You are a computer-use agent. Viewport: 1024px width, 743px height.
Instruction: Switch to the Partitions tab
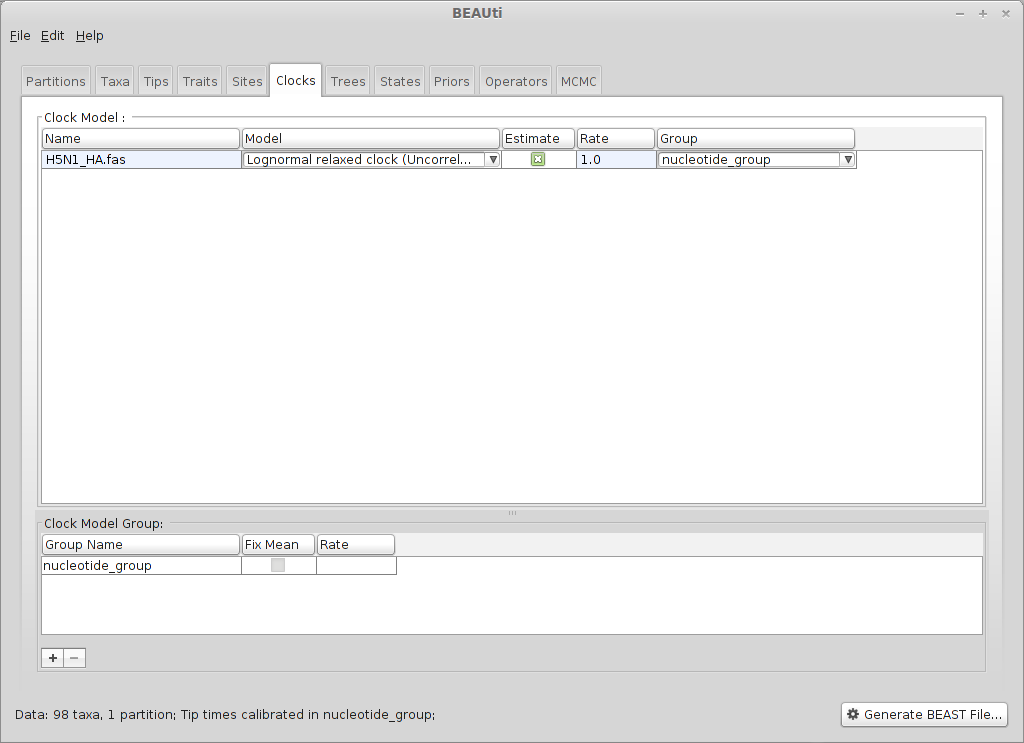coord(56,81)
